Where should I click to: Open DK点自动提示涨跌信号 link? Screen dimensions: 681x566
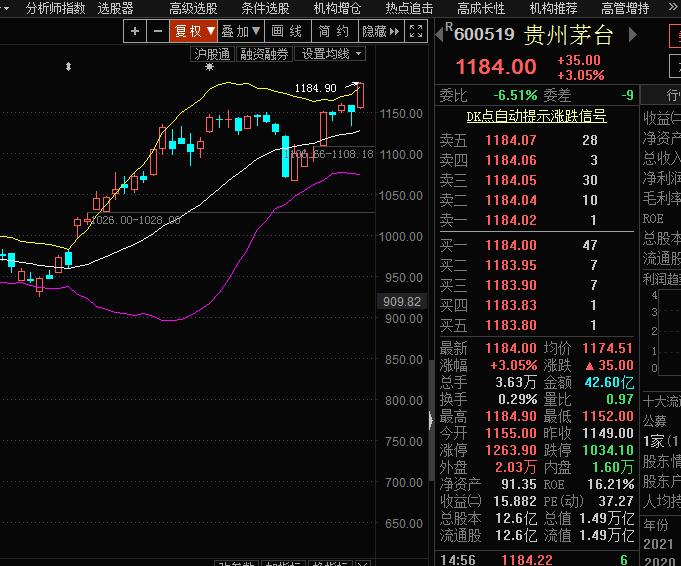tap(536, 116)
